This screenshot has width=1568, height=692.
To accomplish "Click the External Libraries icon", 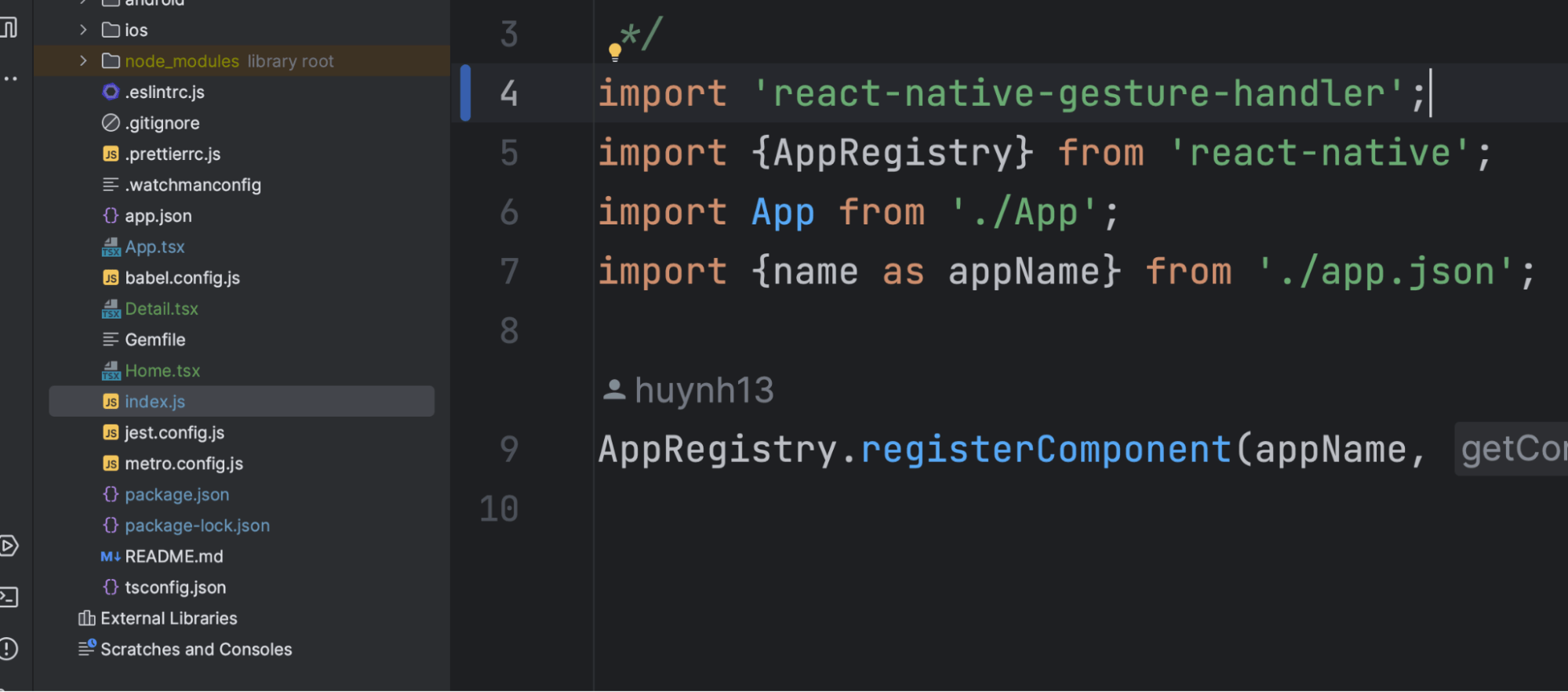I will (x=86, y=618).
